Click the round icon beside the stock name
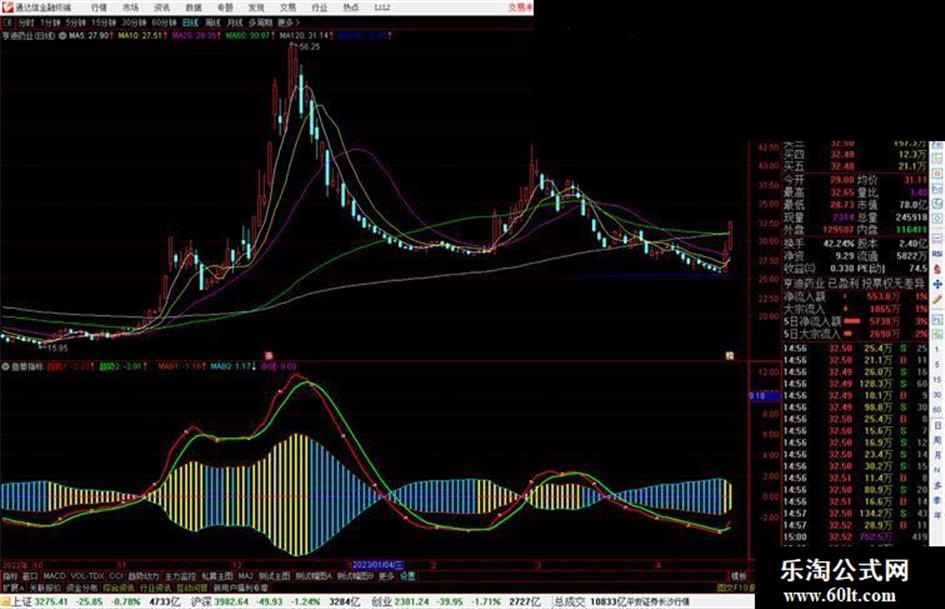This screenshot has width=945, height=609. click(62, 36)
